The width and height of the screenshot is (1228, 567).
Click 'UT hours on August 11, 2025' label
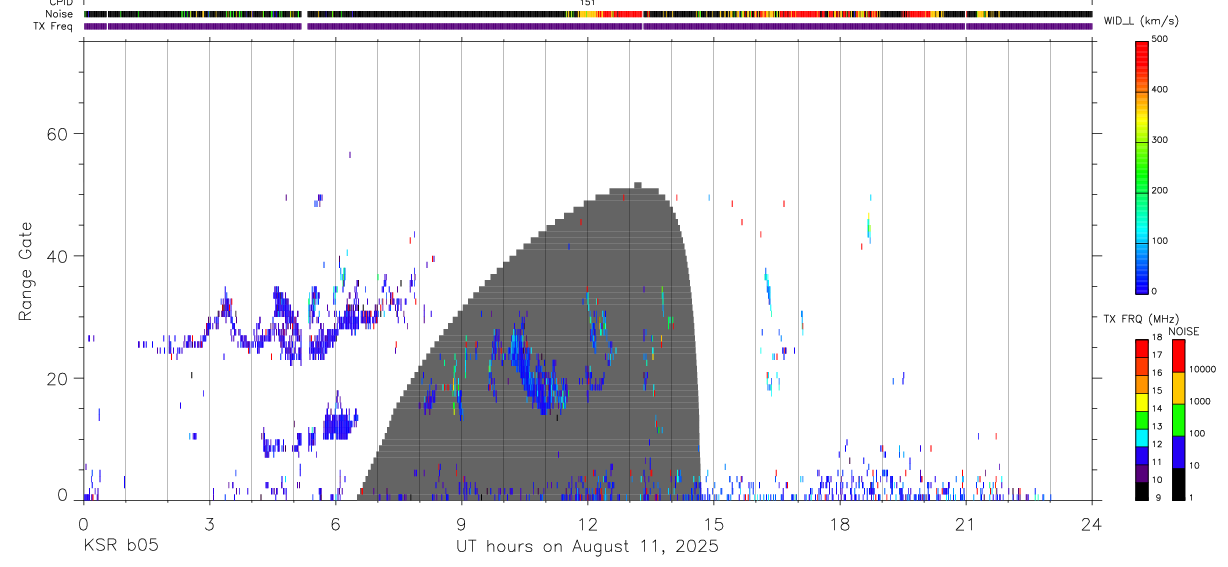pyautogui.click(x=587, y=546)
